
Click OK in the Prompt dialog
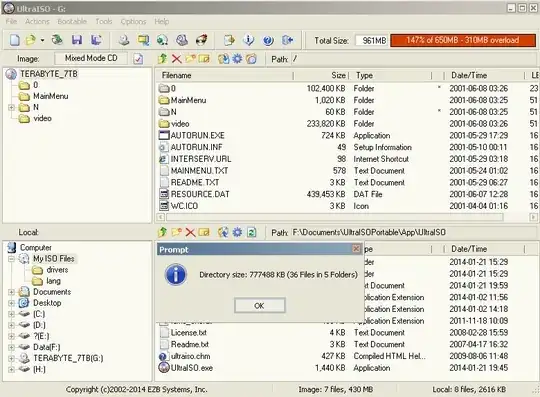tap(260, 305)
